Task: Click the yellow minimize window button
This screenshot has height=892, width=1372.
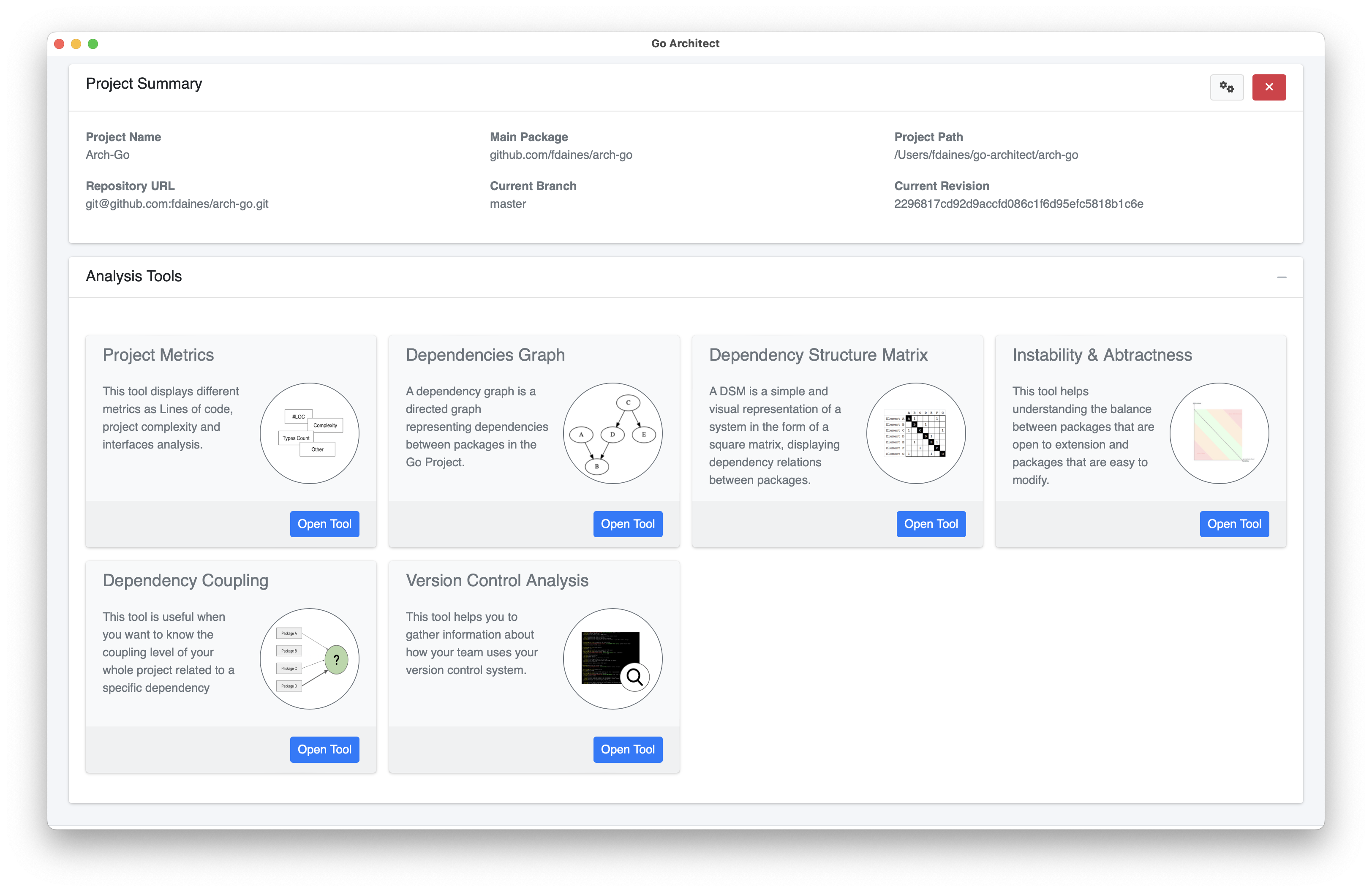Action: (76, 44)
